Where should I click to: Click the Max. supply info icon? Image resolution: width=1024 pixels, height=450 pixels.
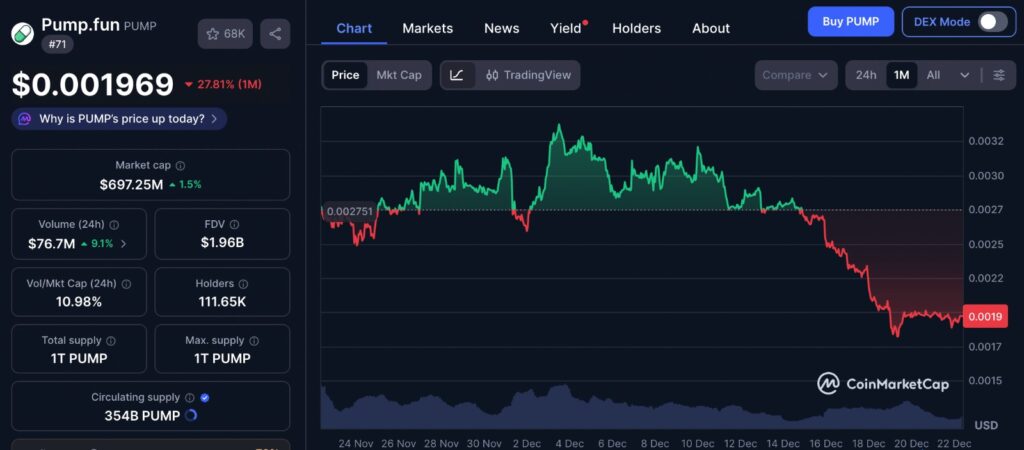point(254,341)
